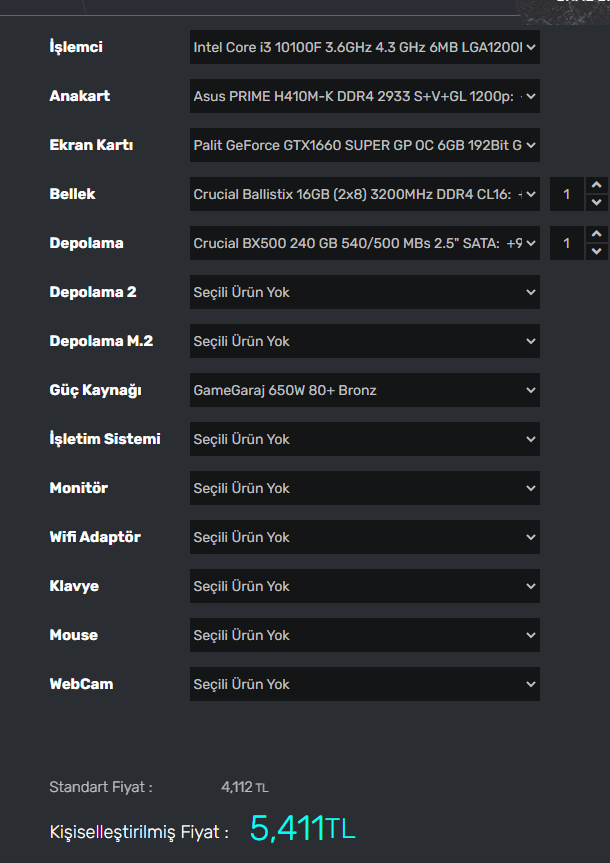
Task: Open the Anakart motherboard dropdown
Action: (364, 96)
